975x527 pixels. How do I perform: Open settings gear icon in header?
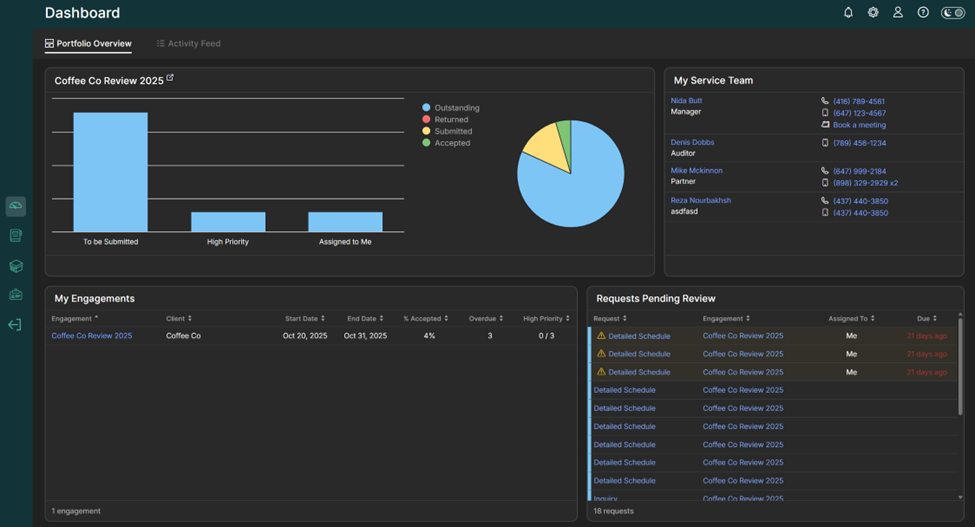pos(873,12)
